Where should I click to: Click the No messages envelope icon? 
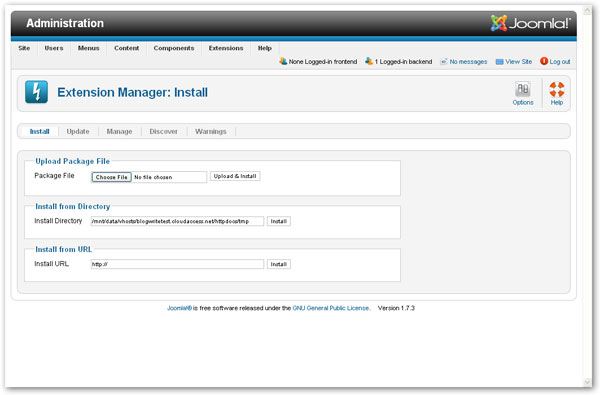(x=444, y=62)
